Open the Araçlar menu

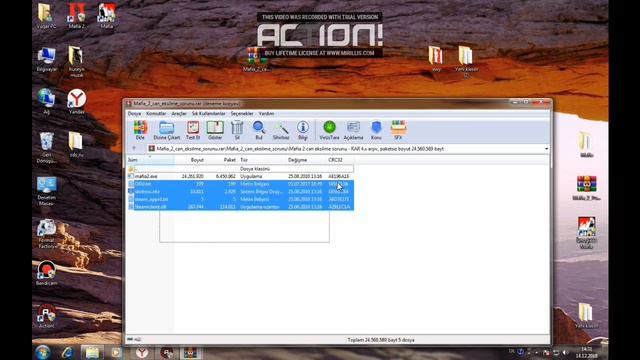[x=179, y=113]
